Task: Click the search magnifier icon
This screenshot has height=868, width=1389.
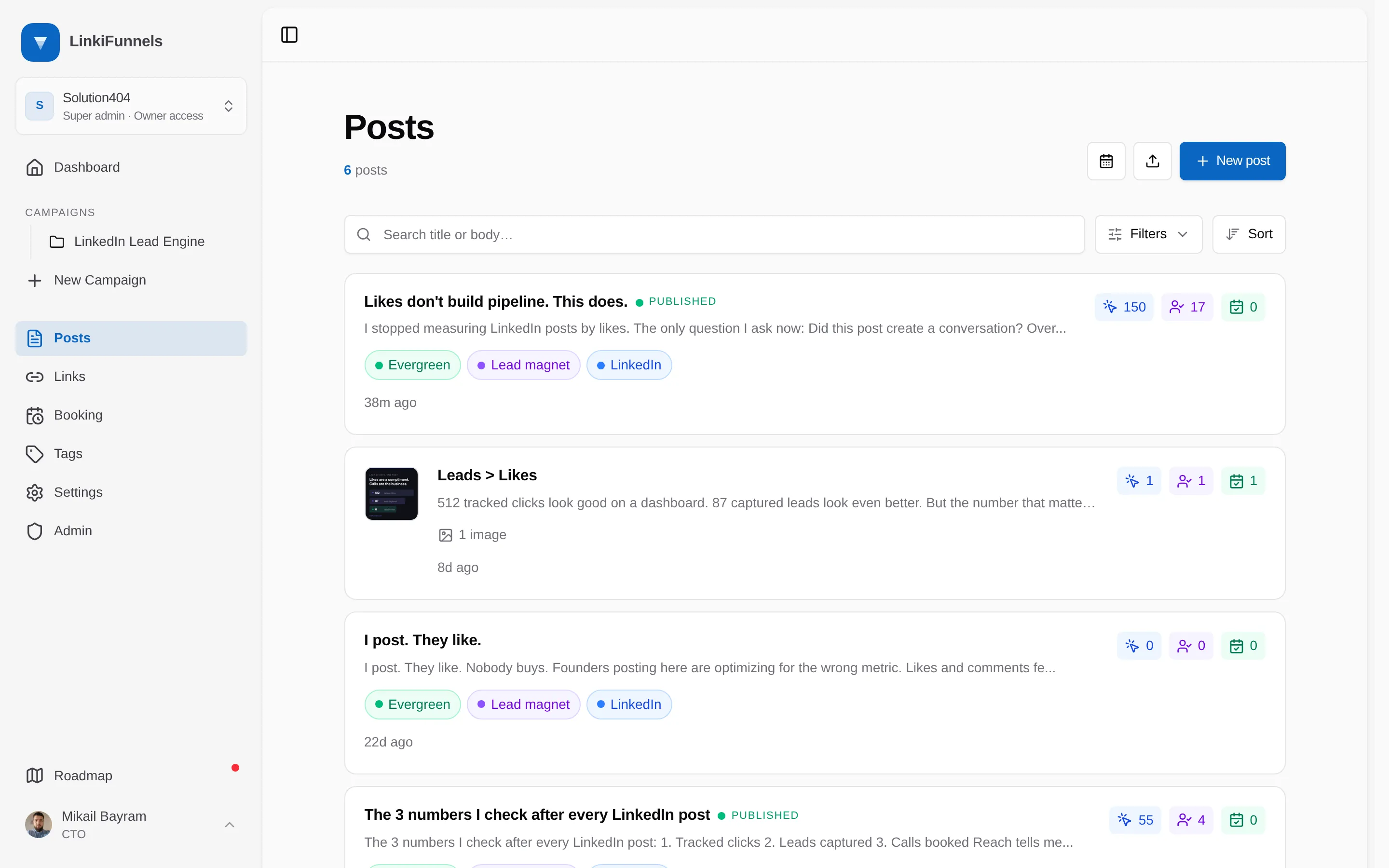Action: coord(363,234)
